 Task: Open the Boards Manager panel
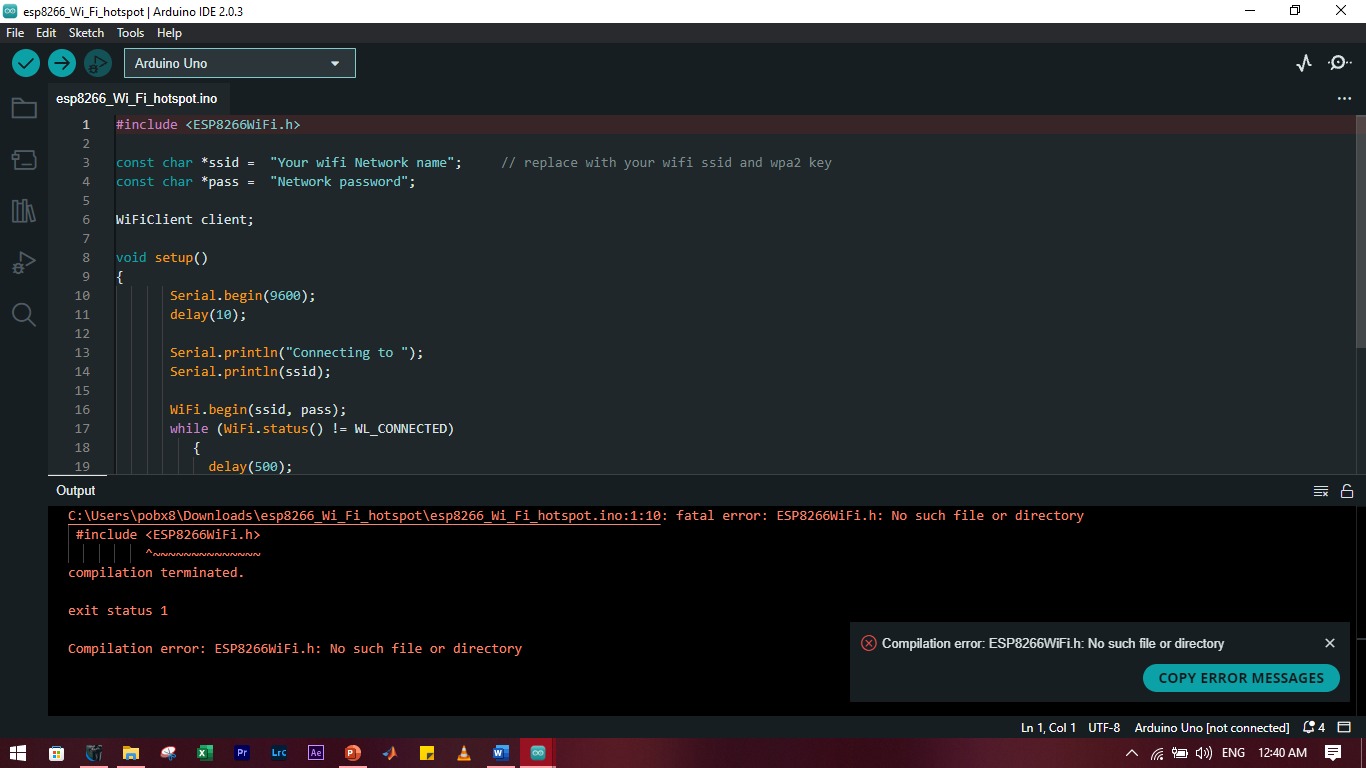[x=24, y=160]
